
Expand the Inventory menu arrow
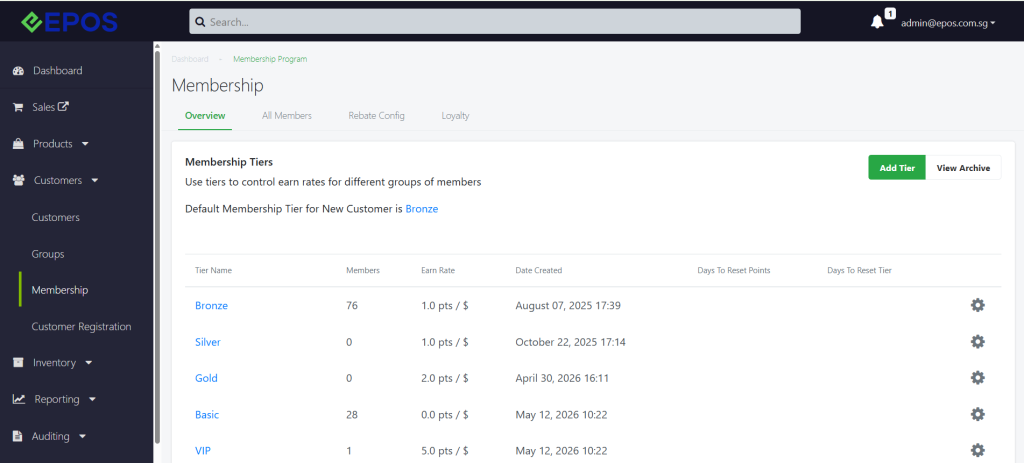[89, 362]
